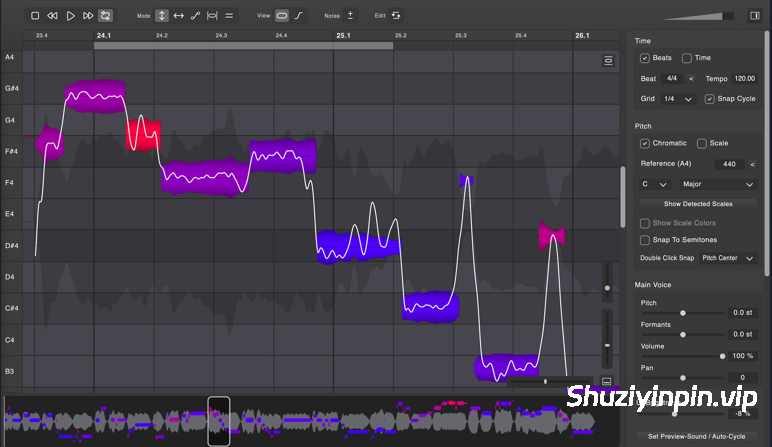This screenshot has width=772, height=447.
Task: Open the key C dropdown
Action: coord(654,184)
